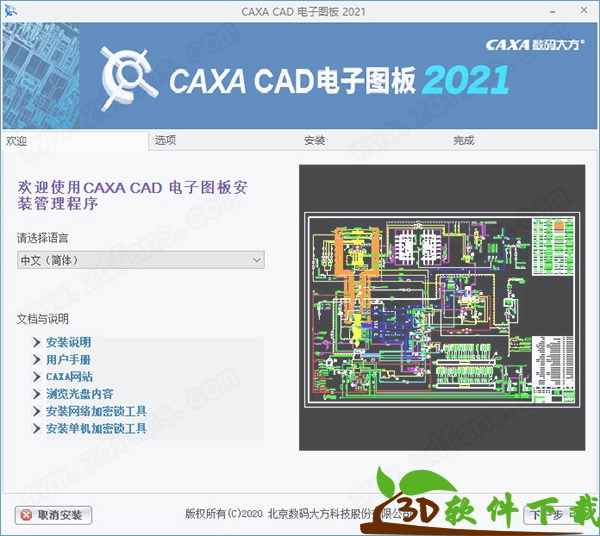Launch 安装单机加密锁工具 link

96,428
